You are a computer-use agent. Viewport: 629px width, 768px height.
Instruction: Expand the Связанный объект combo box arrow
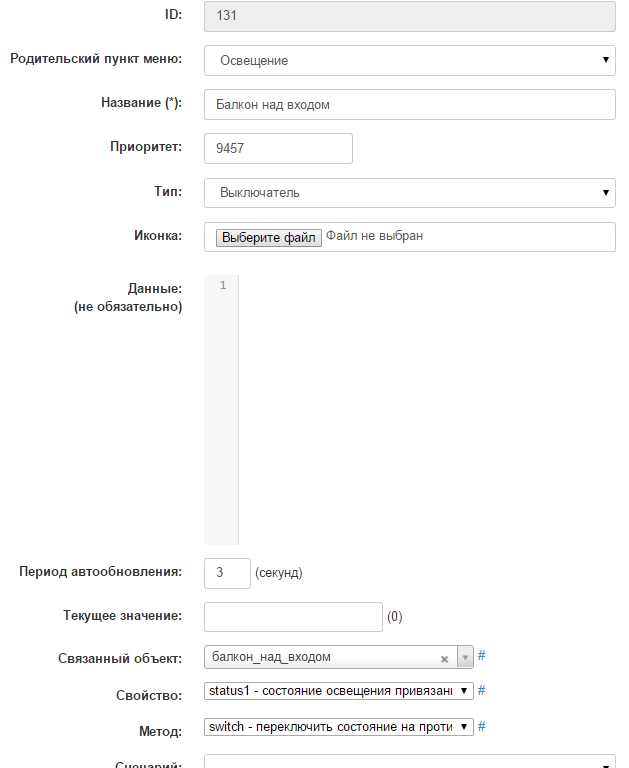[x=464, y=658]
